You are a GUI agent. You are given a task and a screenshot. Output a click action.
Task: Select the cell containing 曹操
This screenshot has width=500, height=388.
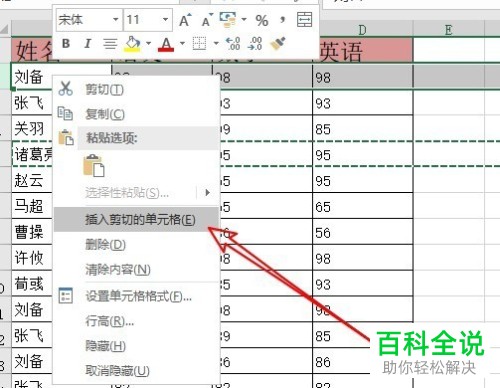tap(32, 232)
